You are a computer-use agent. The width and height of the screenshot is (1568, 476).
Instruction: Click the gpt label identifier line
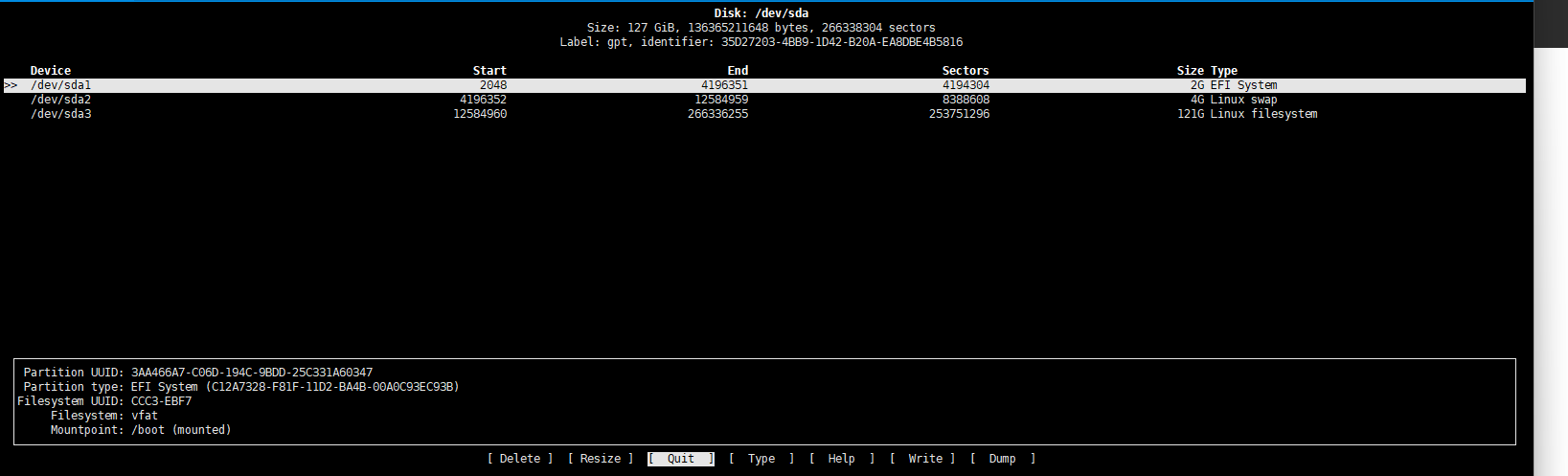(761, 42)
